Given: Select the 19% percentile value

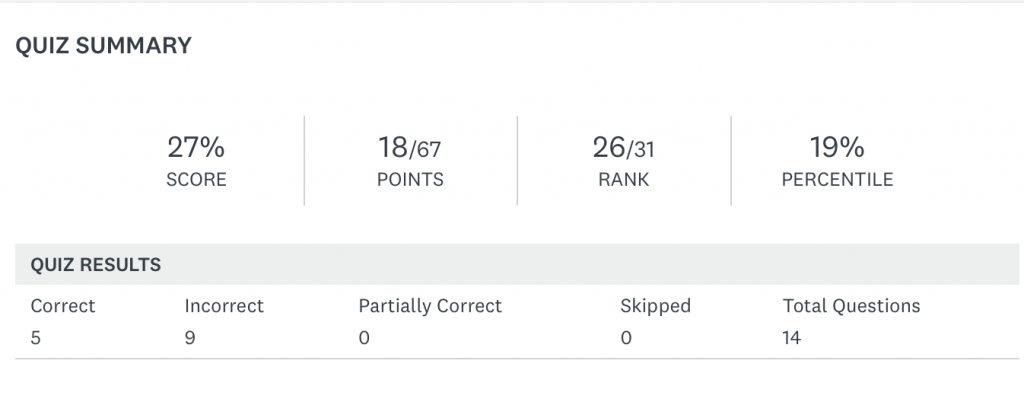Looking at the screenshot, I should [x=837, y=148].
